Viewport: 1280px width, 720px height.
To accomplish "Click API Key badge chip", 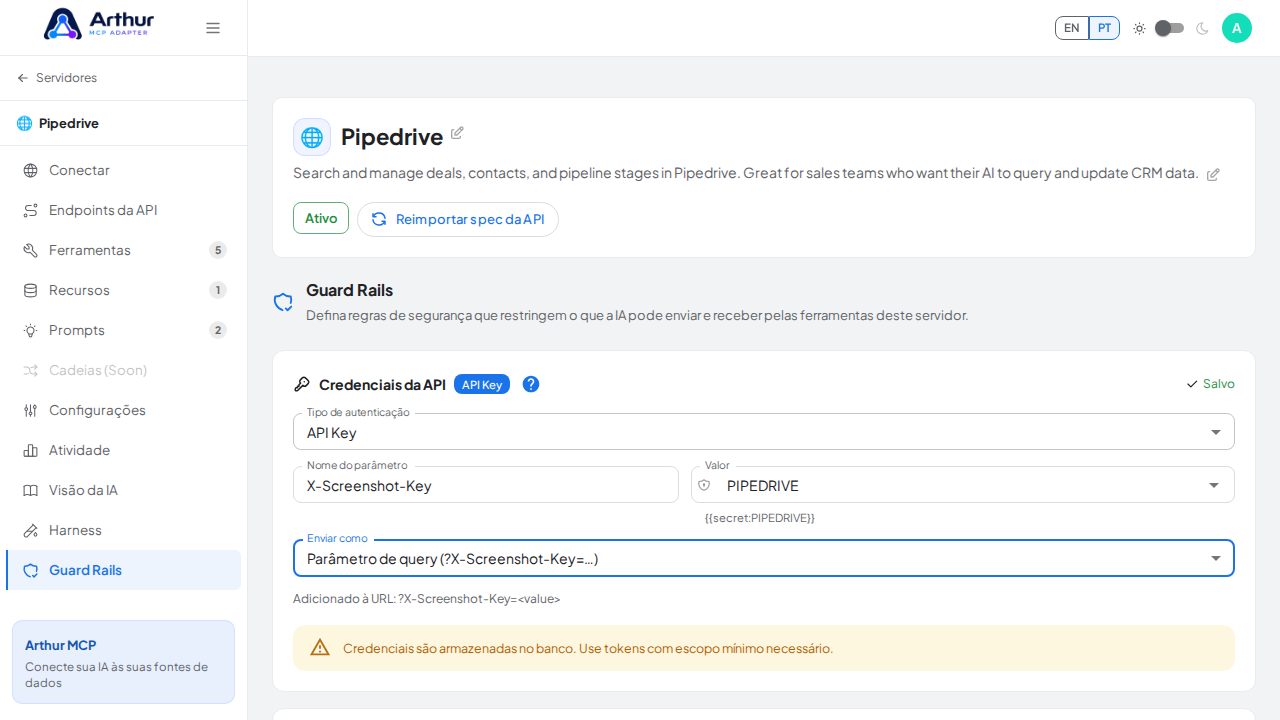I will 482,384.
